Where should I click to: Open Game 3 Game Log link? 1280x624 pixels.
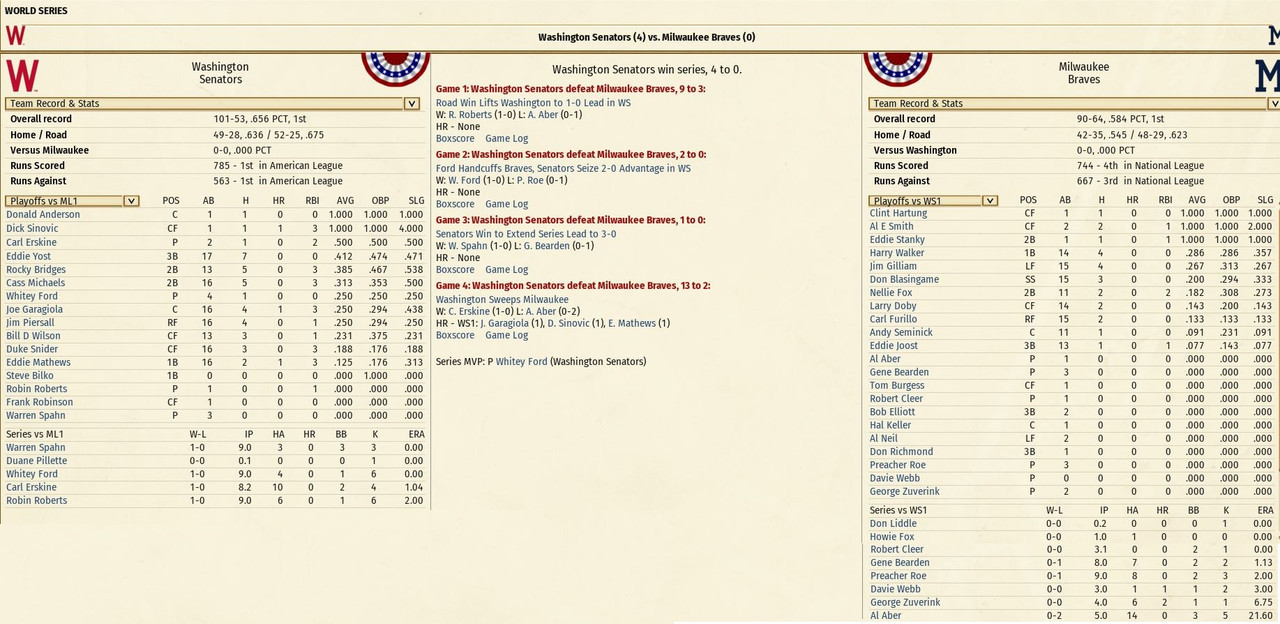click(x=506, y=270)
